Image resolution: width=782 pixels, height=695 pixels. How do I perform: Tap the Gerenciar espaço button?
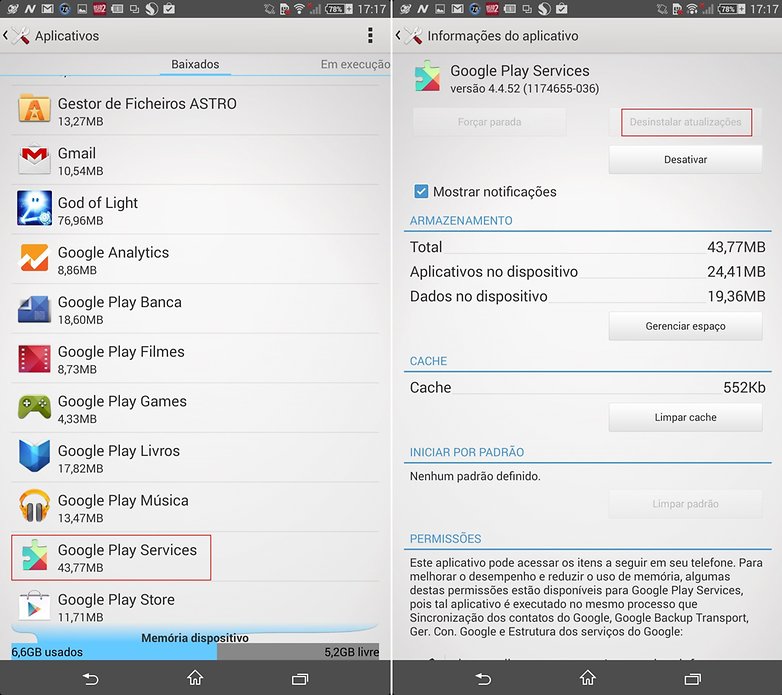pyautogui.click(x=685, y=326)
